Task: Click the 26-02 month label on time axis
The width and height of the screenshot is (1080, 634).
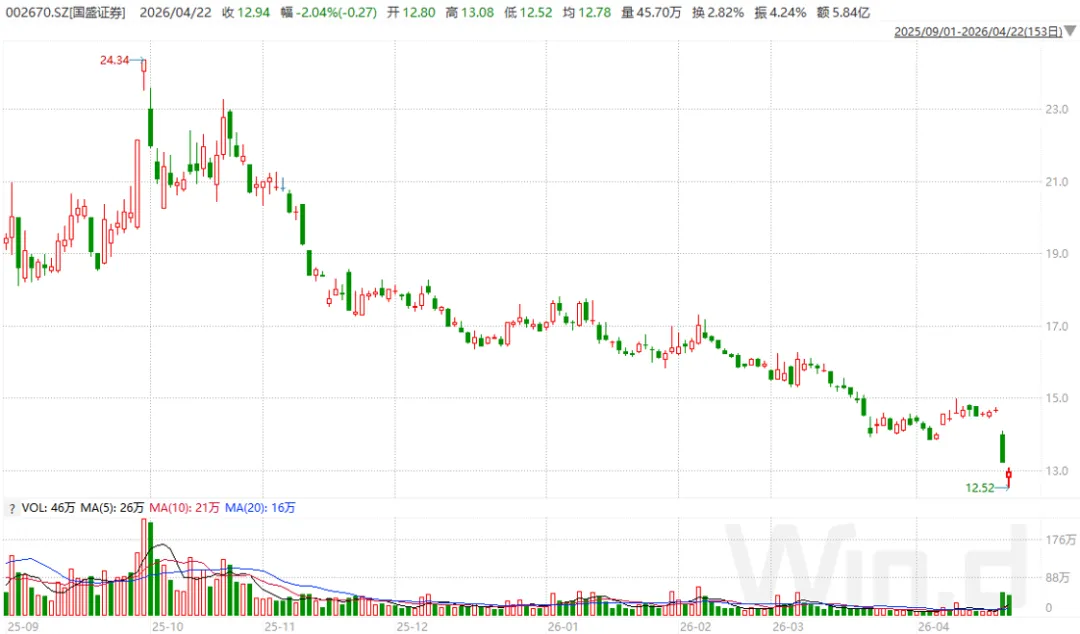Action: (696, 626)
